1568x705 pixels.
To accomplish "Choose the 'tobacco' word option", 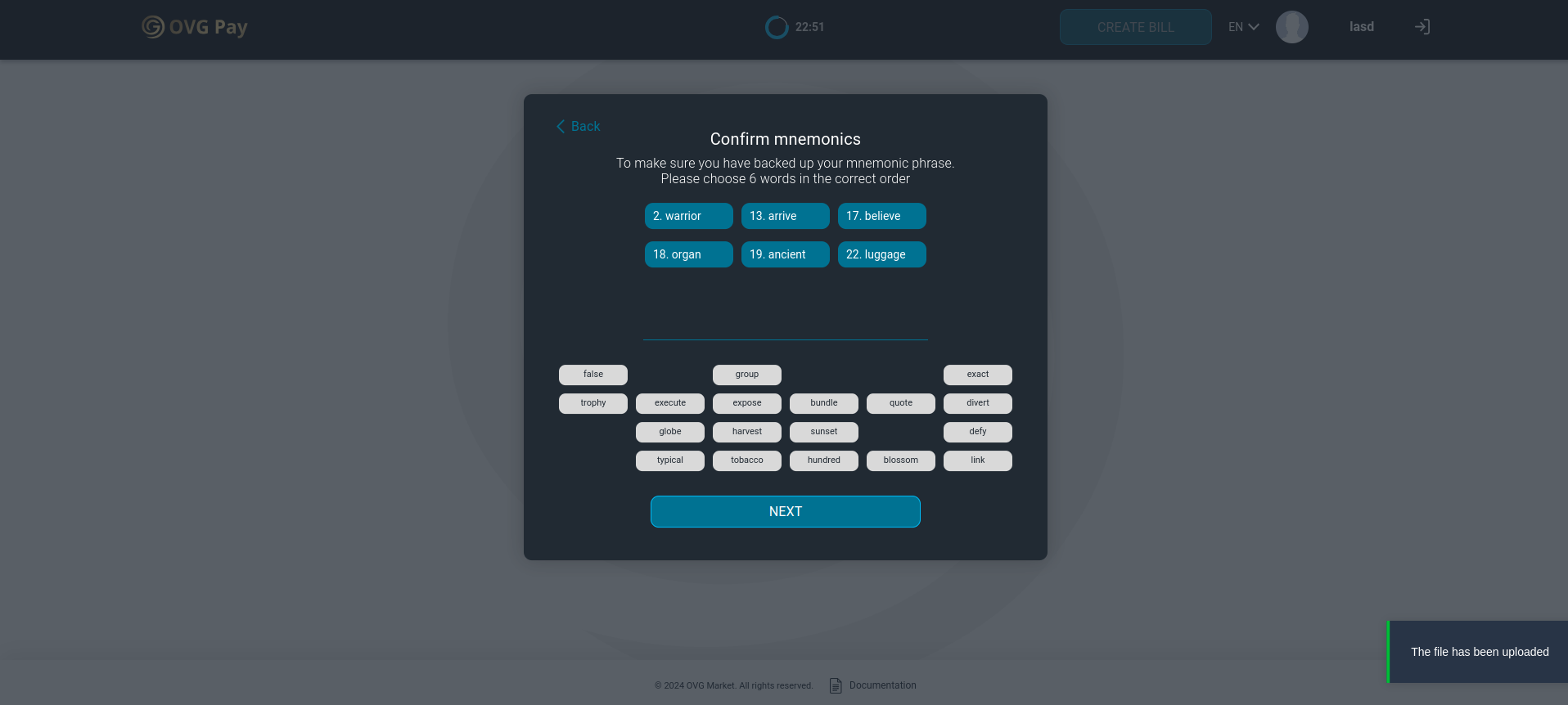I will (746, 460).
